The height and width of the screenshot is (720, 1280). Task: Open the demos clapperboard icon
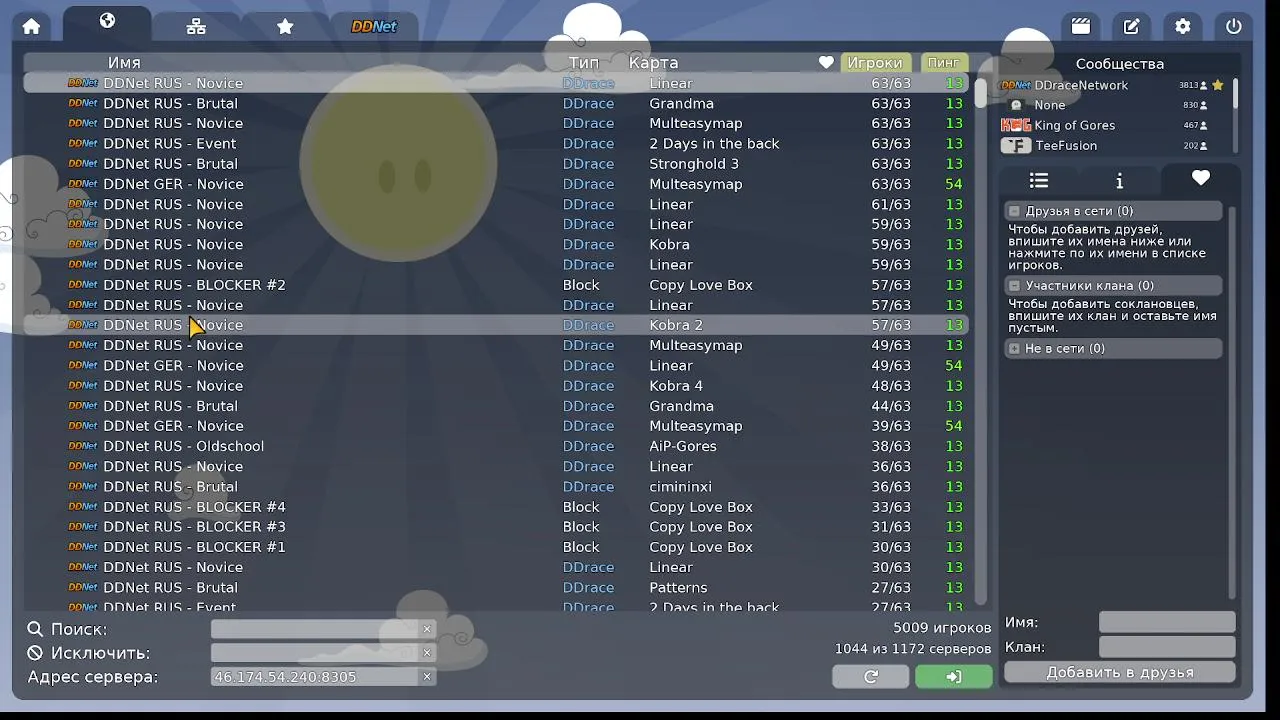point(1080,27)
